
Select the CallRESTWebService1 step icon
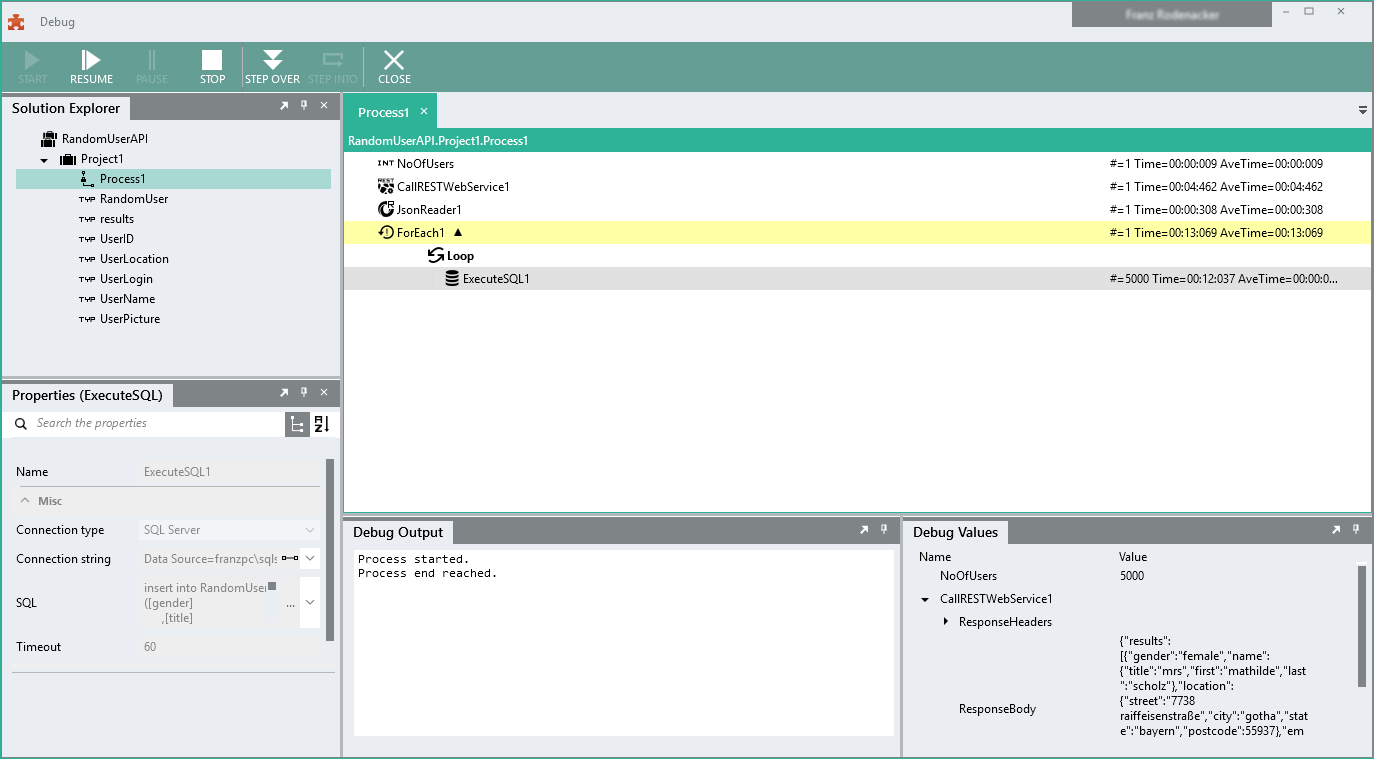[386, 186]
